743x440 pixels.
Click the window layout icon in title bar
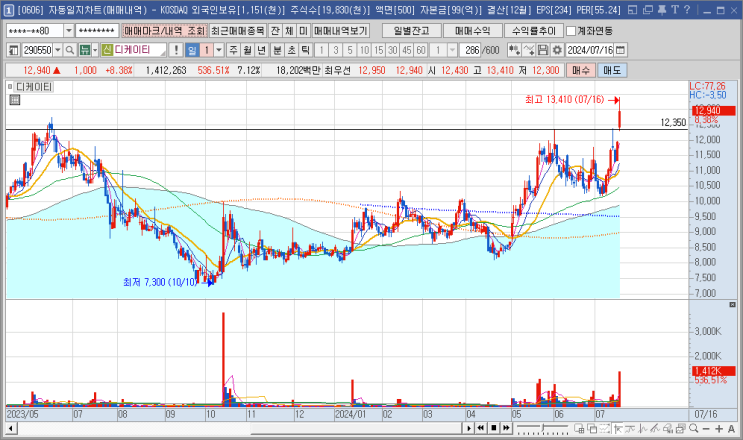[632, 9]
